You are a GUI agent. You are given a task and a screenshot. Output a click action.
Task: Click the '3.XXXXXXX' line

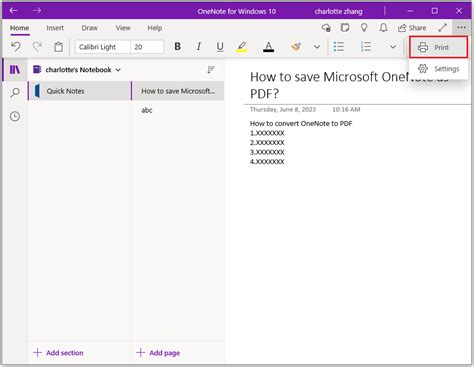pos(267,152)
